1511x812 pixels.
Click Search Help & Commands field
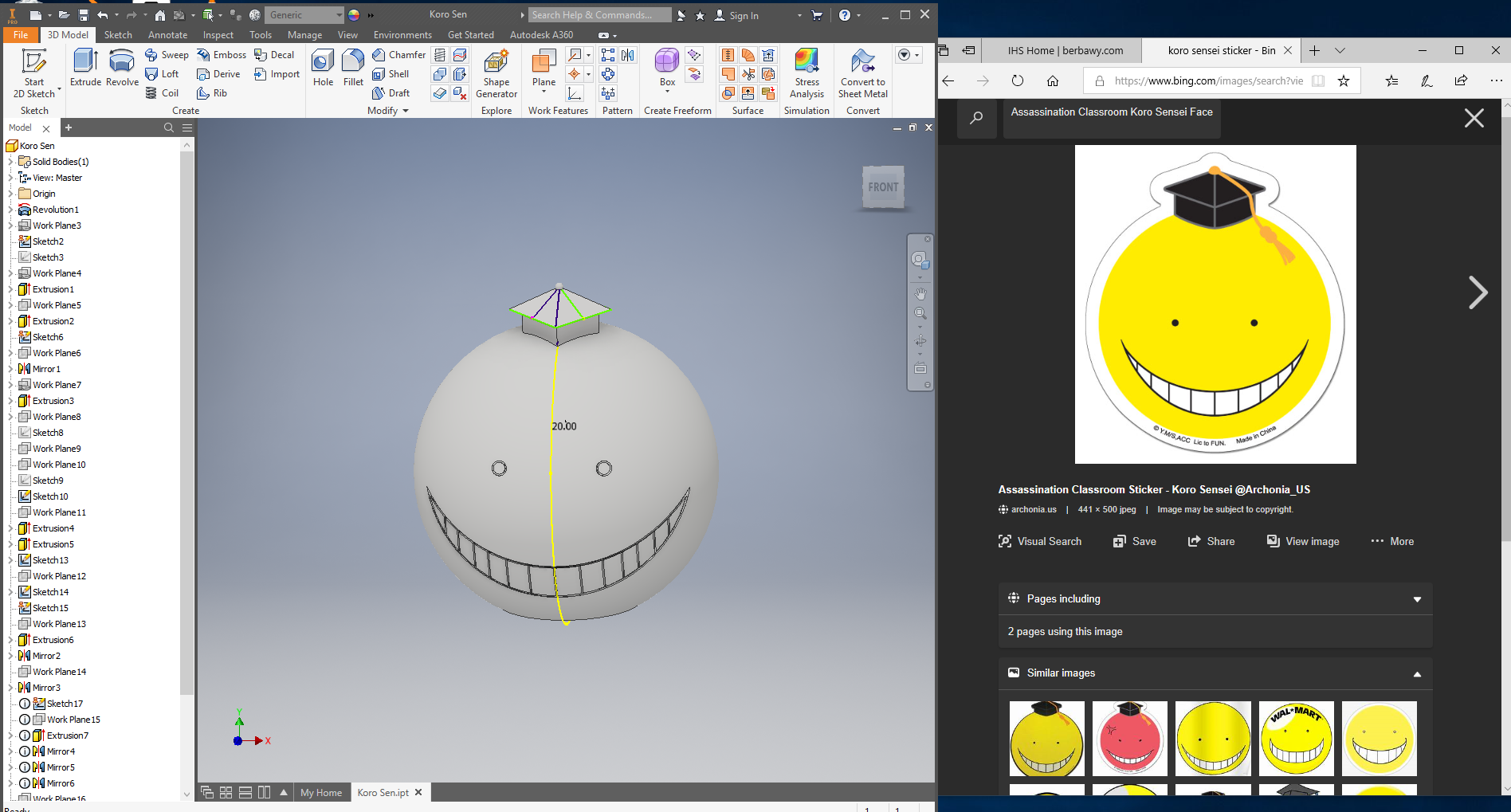(x=599, y=15)
